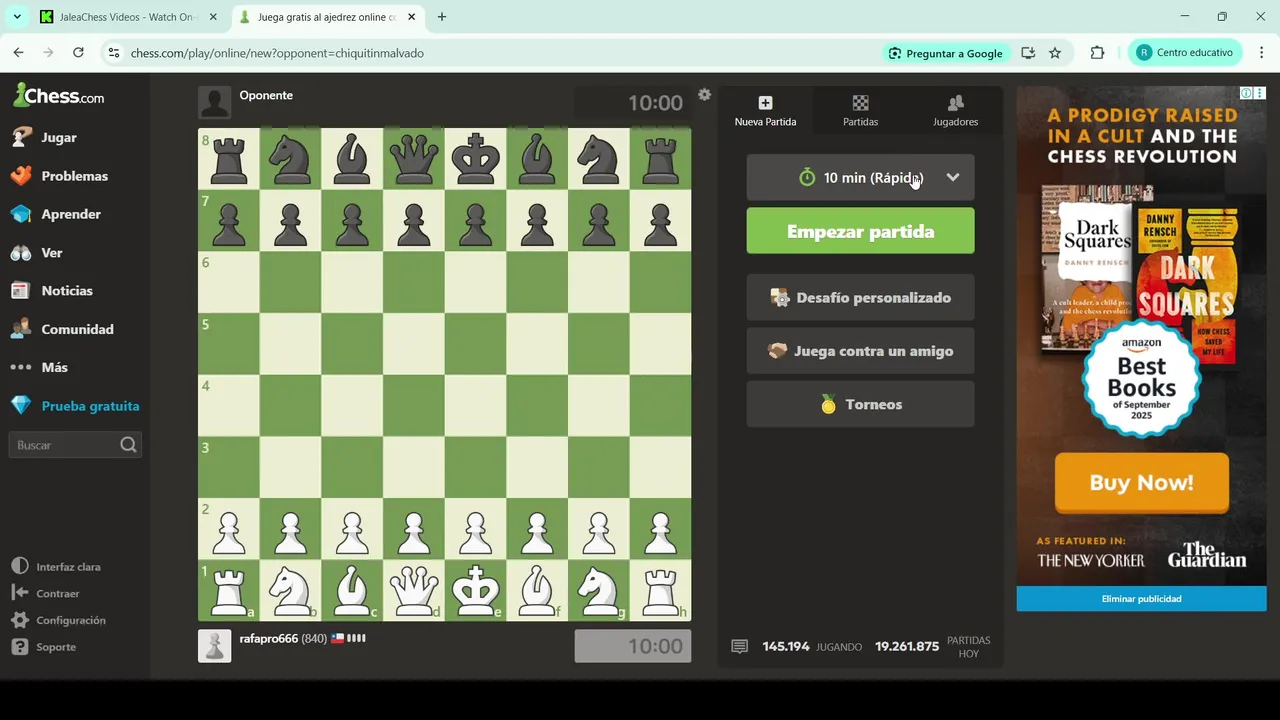This screenshot has width=1280, height=720.
Task: Click the player's 10:00 clock
Action: pyautogui.click(x=633, y=646)
